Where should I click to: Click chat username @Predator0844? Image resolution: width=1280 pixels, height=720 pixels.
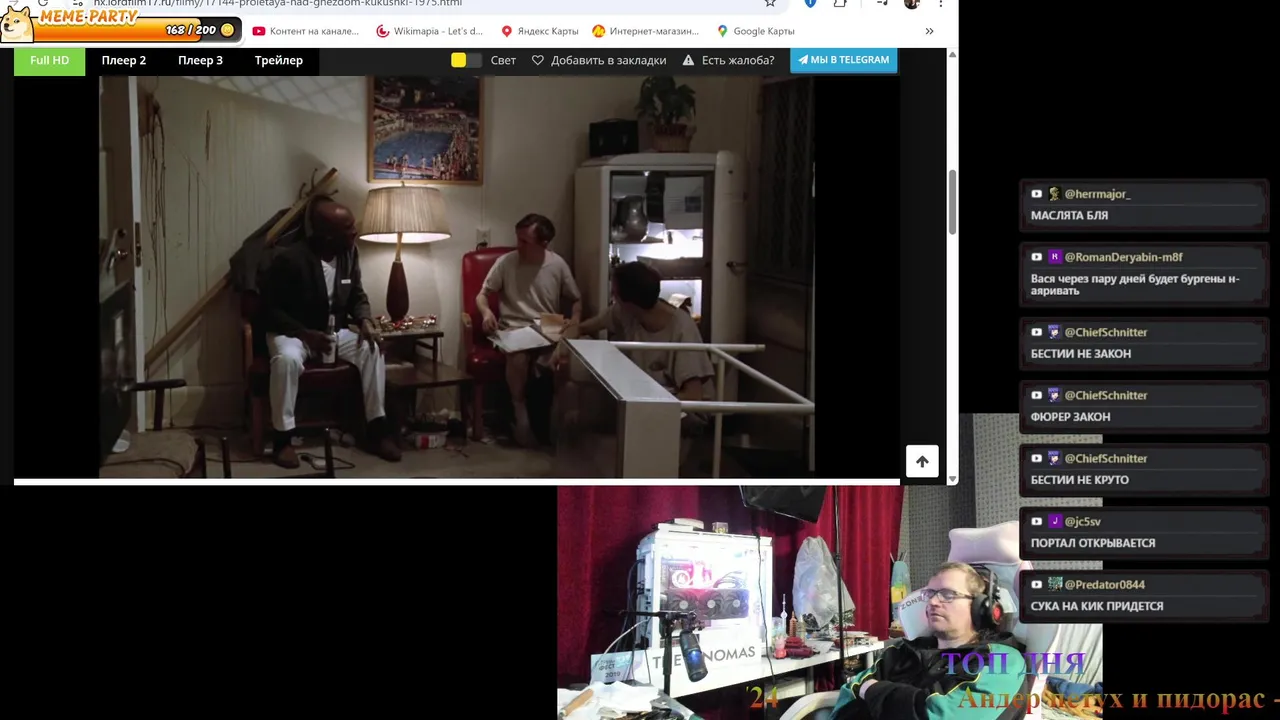coord(1104,585)
